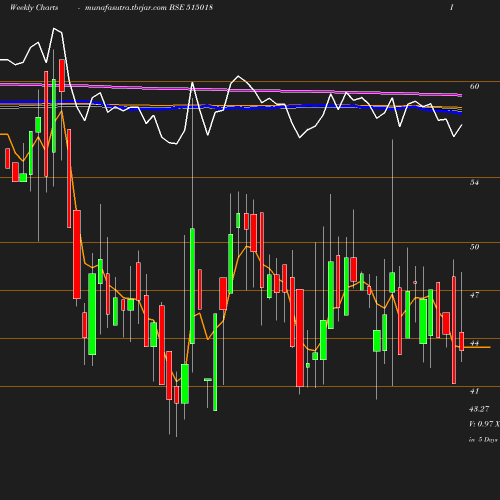The image size is (500, 500).
Task: Click the 'BSE 515018' symbol label
Action: (191, 7)
